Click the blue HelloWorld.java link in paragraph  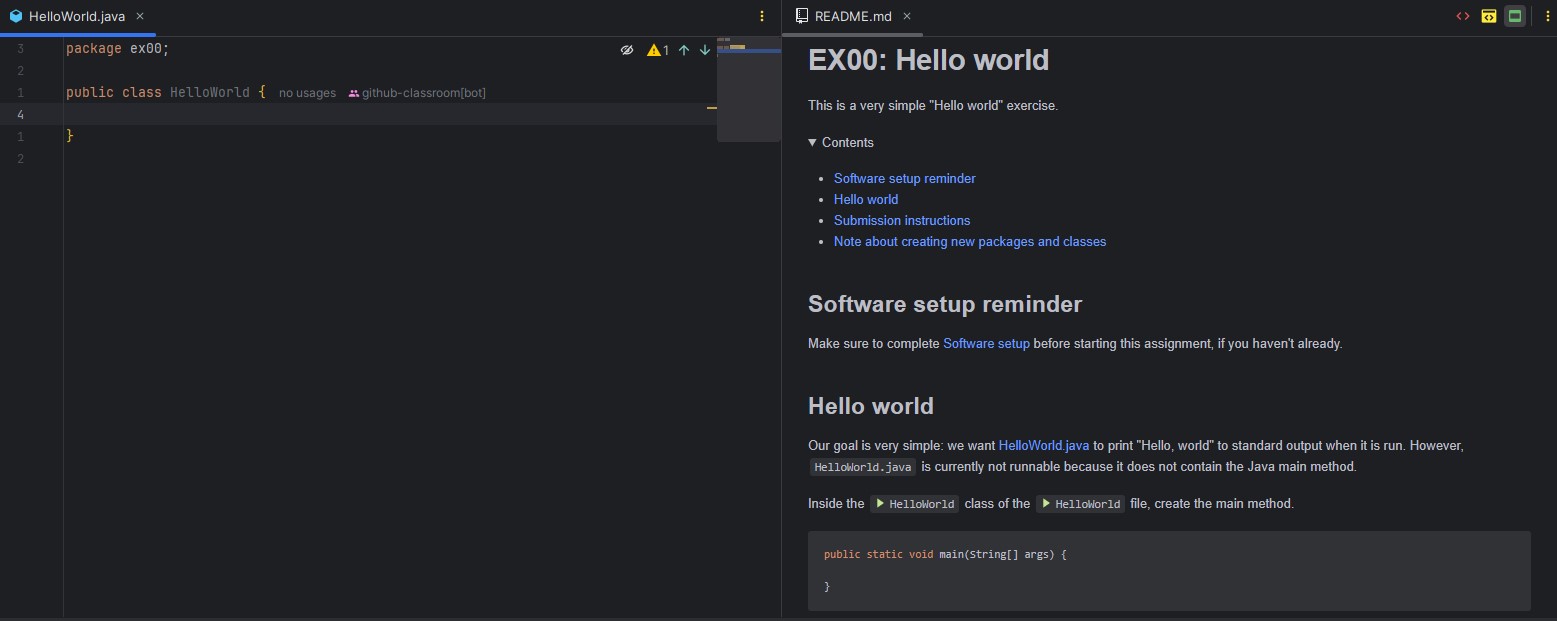tap(1043, 446)
